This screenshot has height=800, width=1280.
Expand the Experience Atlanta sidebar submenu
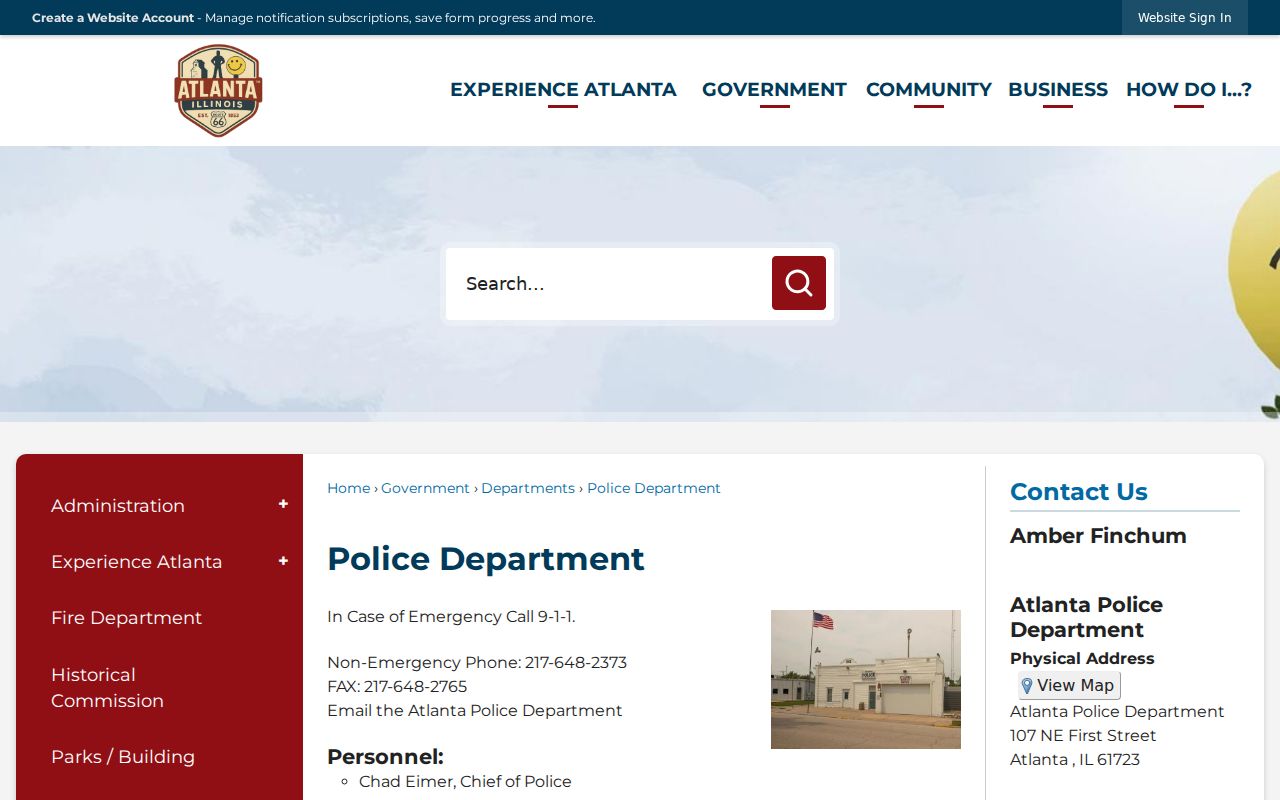pos(283,561)
